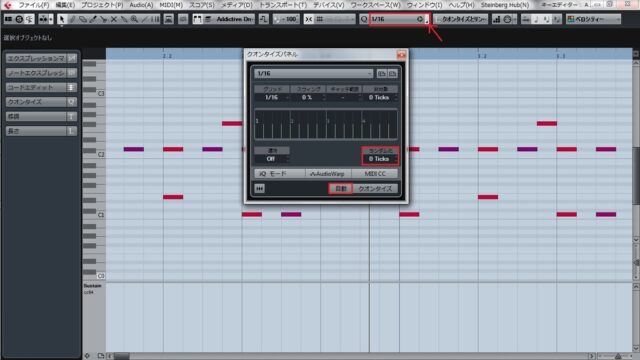Screen dimensions: 640x360
Task: Click the controller lane setup icon at bottom left
Action: coord(87,356)
